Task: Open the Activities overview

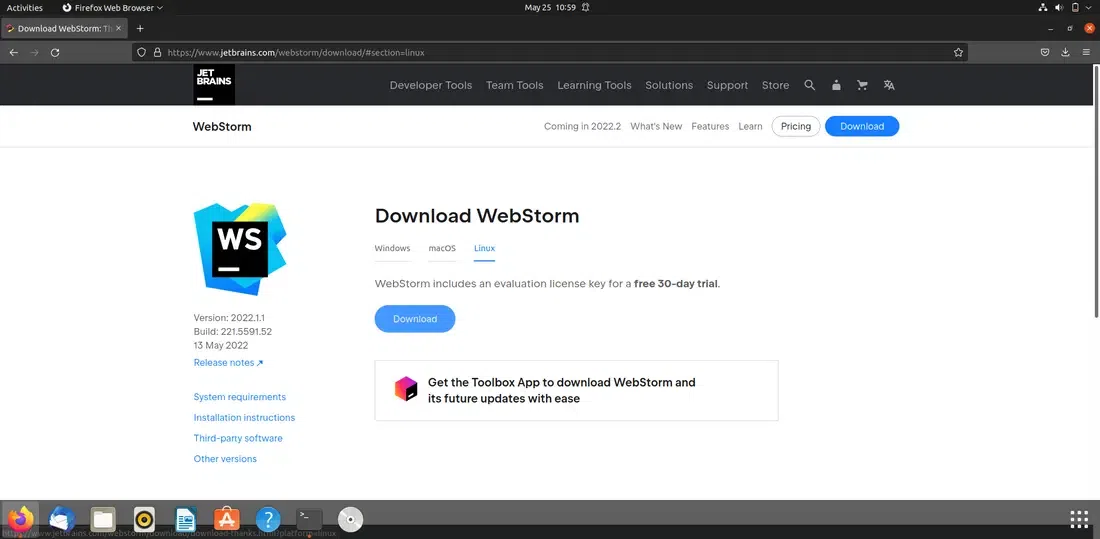Action: click(x=25, y=8)
